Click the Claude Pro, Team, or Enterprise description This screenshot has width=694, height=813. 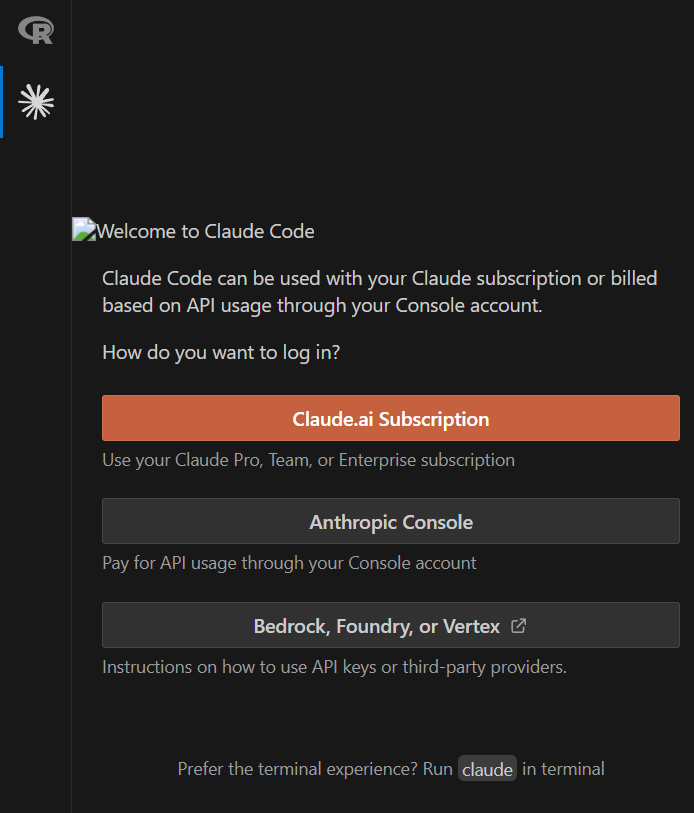click(308, 461)
